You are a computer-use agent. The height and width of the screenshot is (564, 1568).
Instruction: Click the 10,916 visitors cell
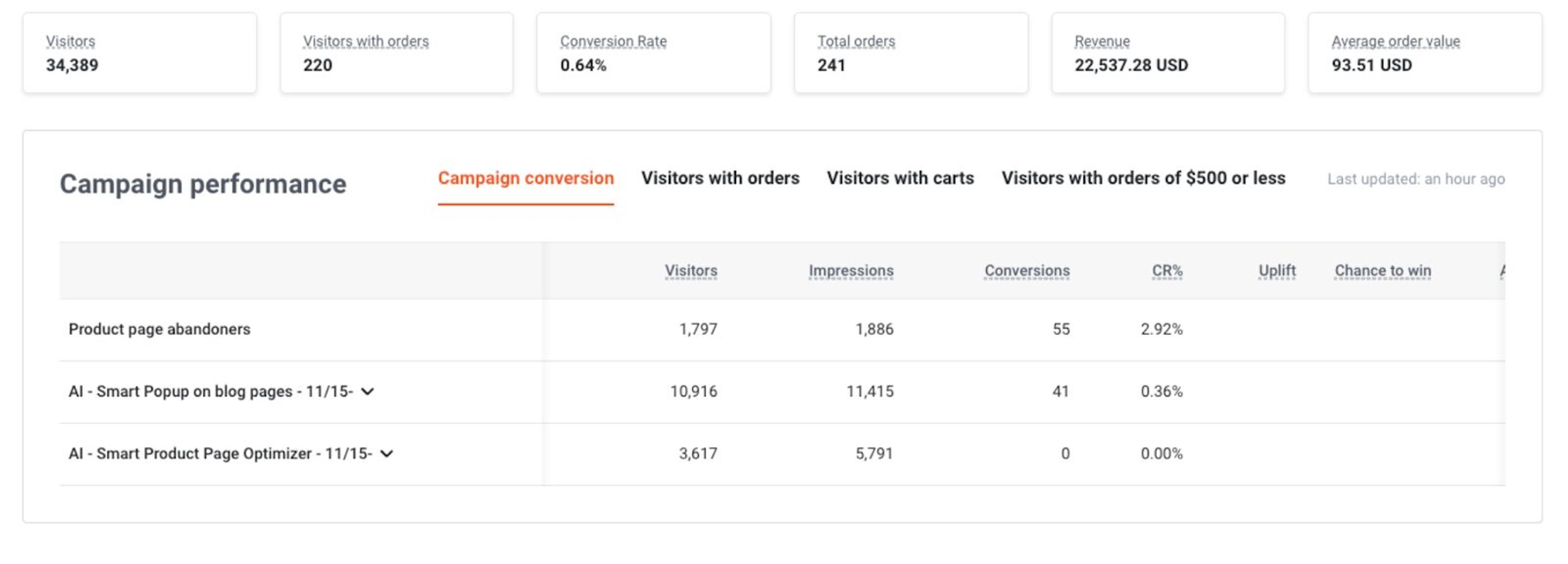click(693, 391)
